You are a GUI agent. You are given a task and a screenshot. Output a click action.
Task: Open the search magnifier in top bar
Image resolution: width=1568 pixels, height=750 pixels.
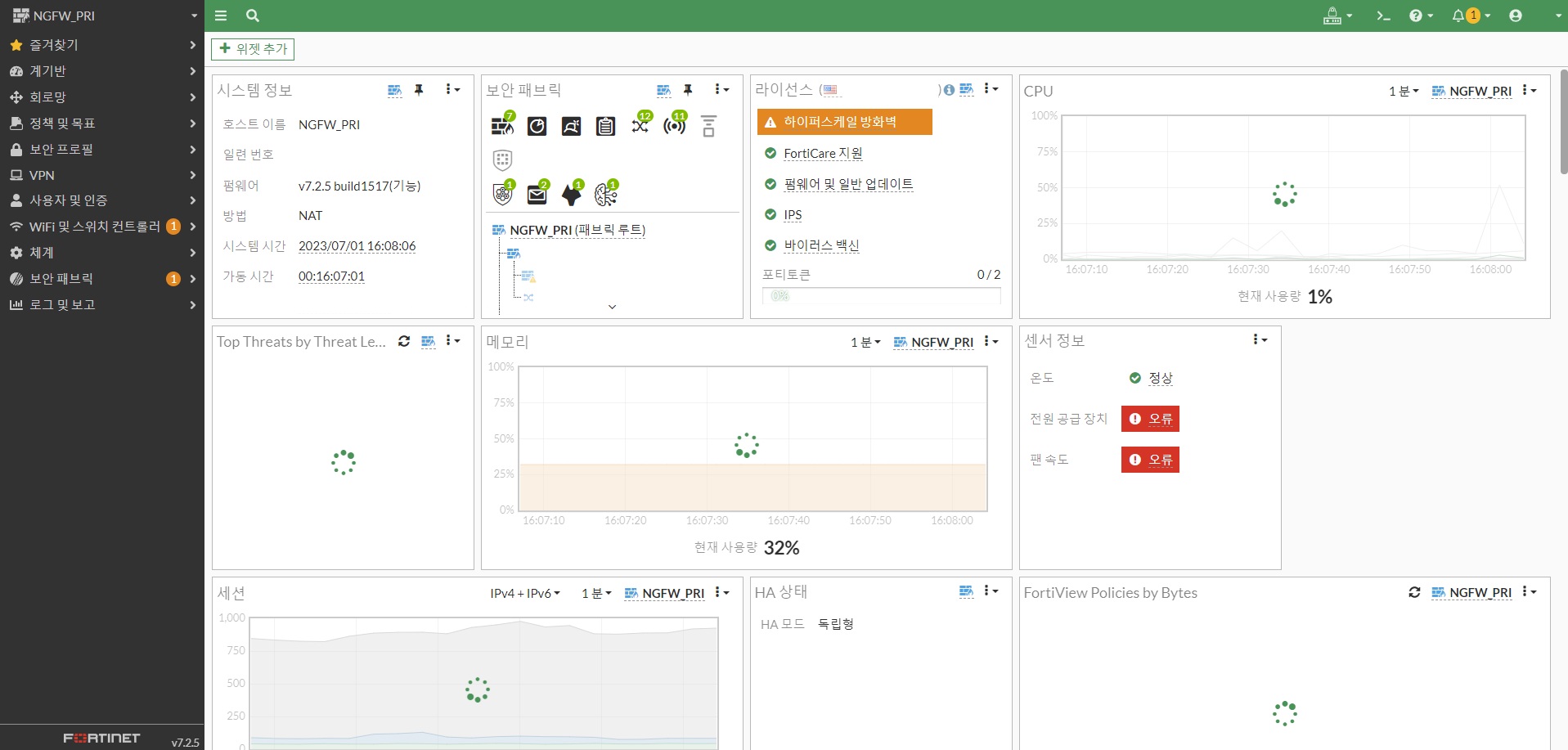point(253,16)
